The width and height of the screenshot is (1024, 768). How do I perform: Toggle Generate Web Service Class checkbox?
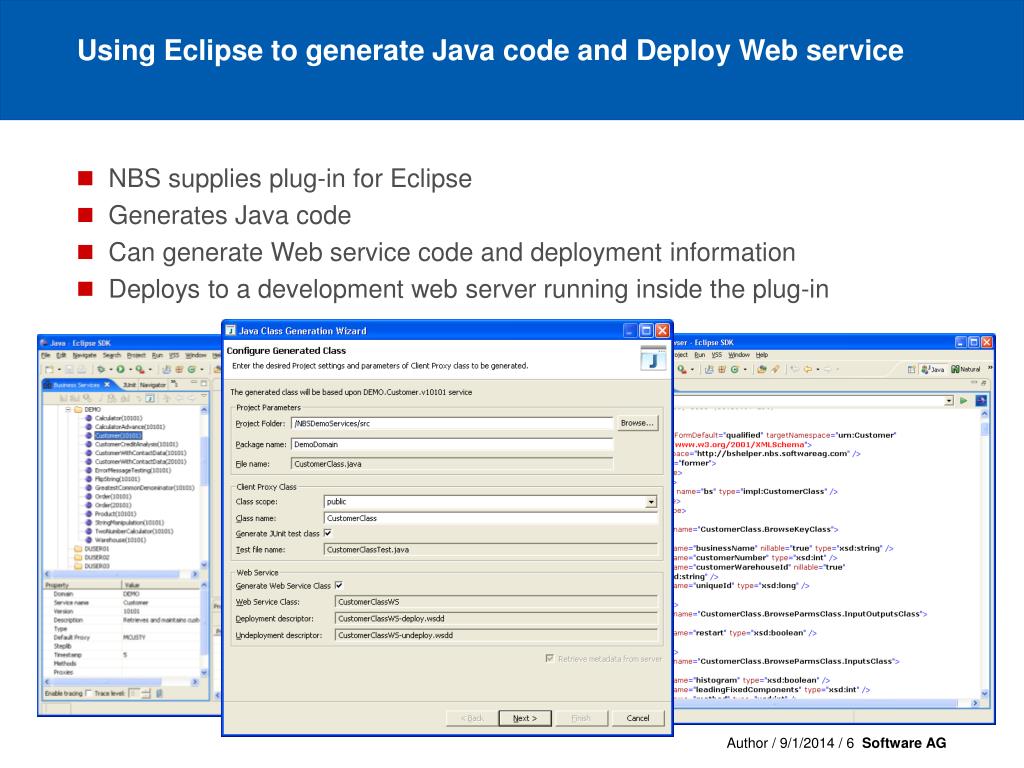click(339, 585)
